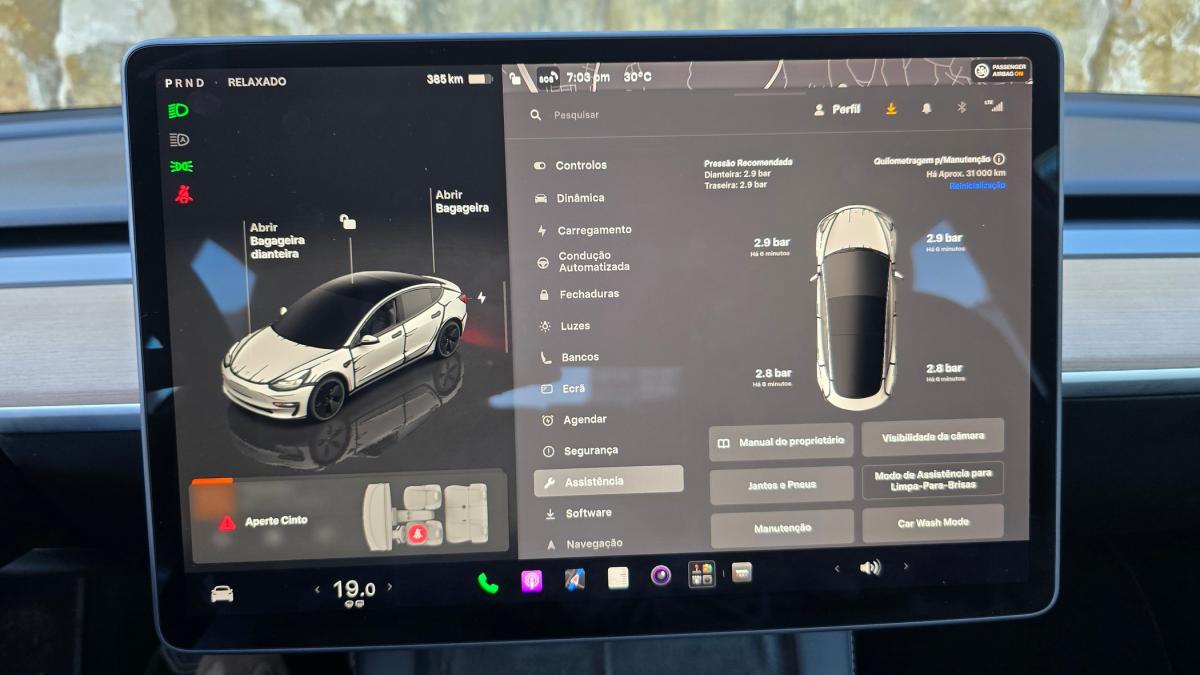Open info icon beside Quilometragem p/Manutenção
The height and width of the screenshot is (675, 1200).
(x=999, y=159)
